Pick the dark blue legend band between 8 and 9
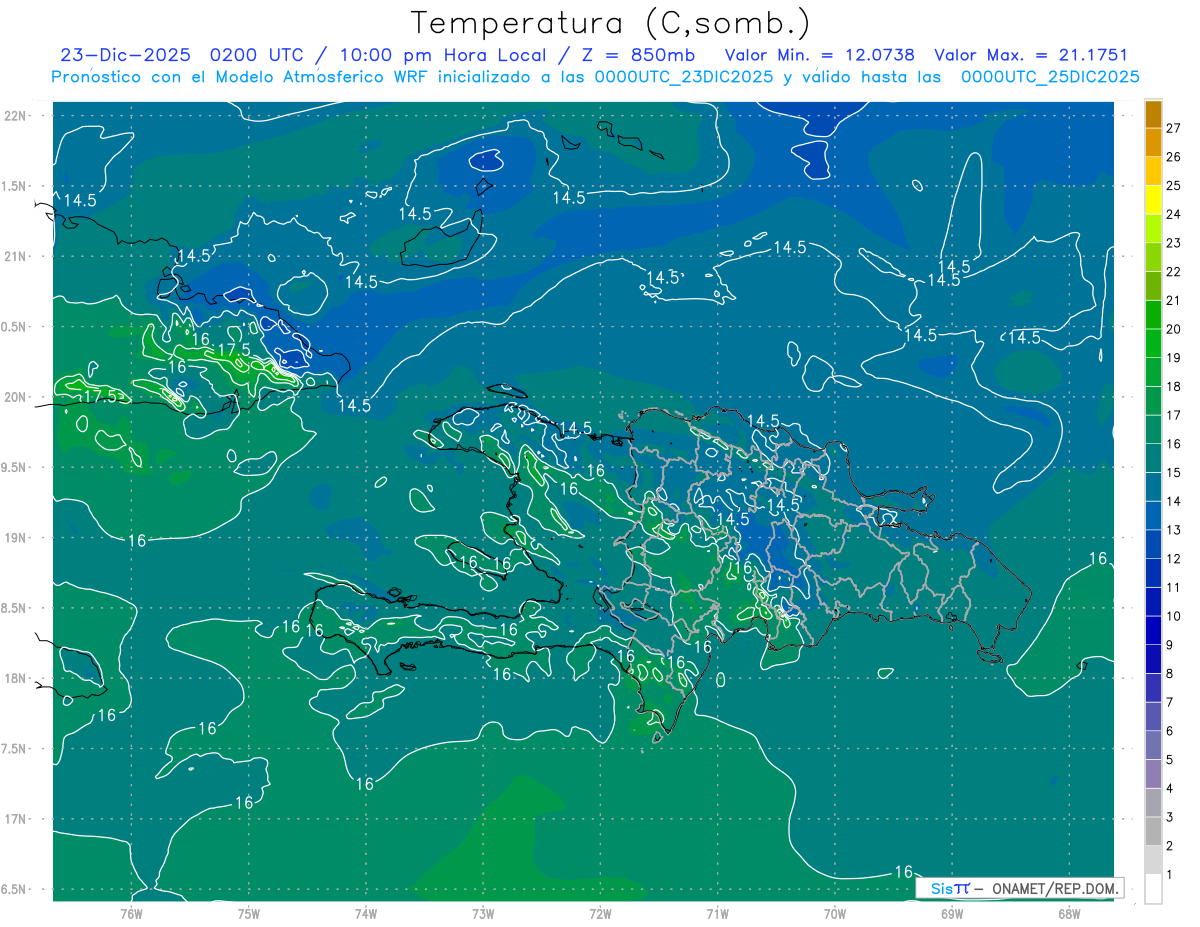This screenshot has height=927, width=1200. (x=1153, y=659)
